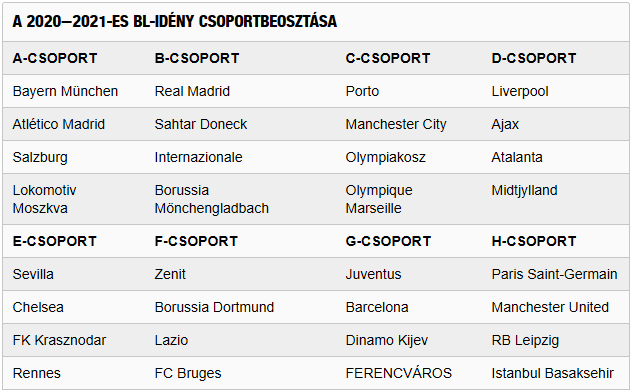
Task: Select the E-CSOPORT header
Action: [55, 241]
